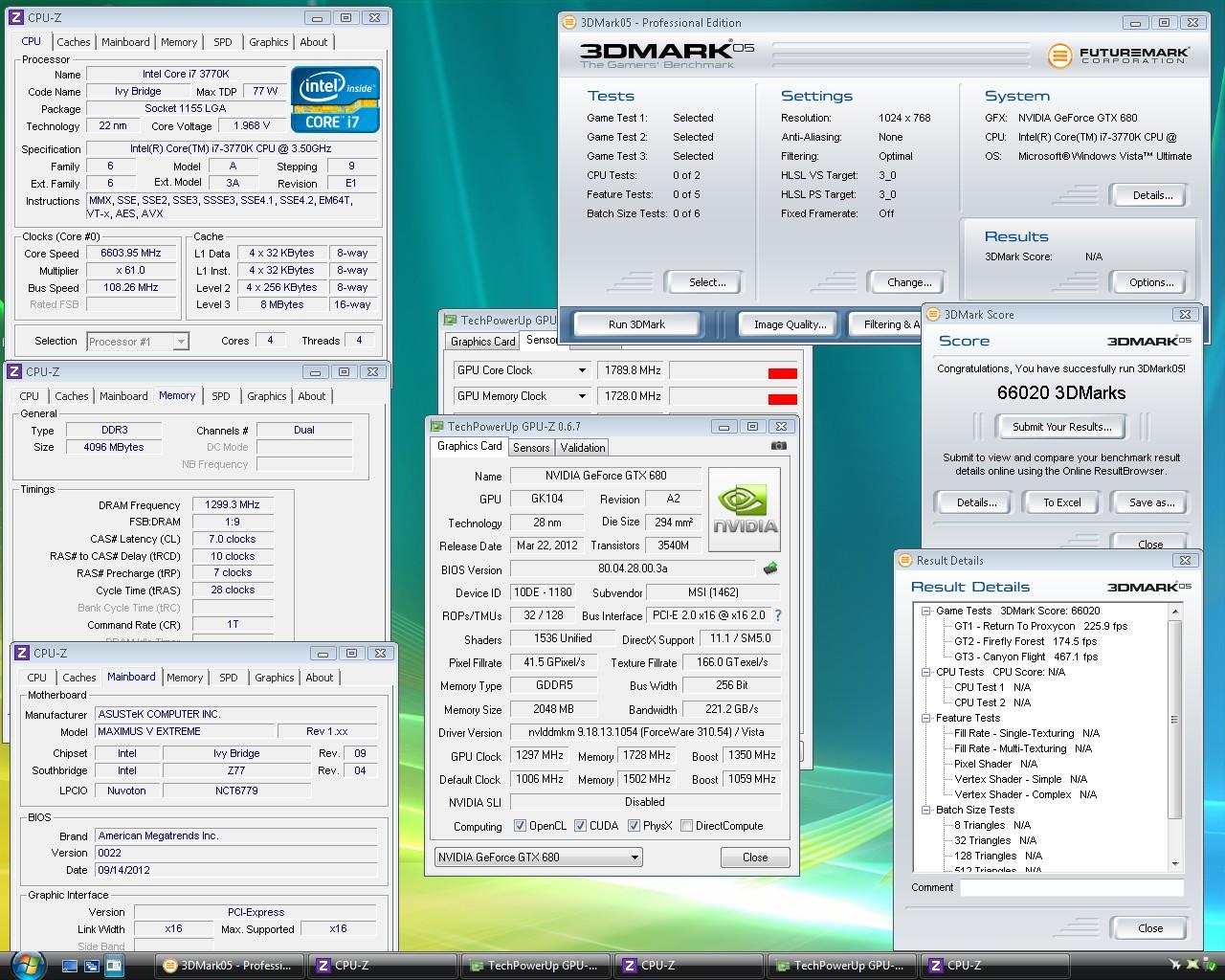Screen dimensions: 1225x980
Task: Click the BIOS save chip icon
Action: pyautogui.click(x=770, y=569)
